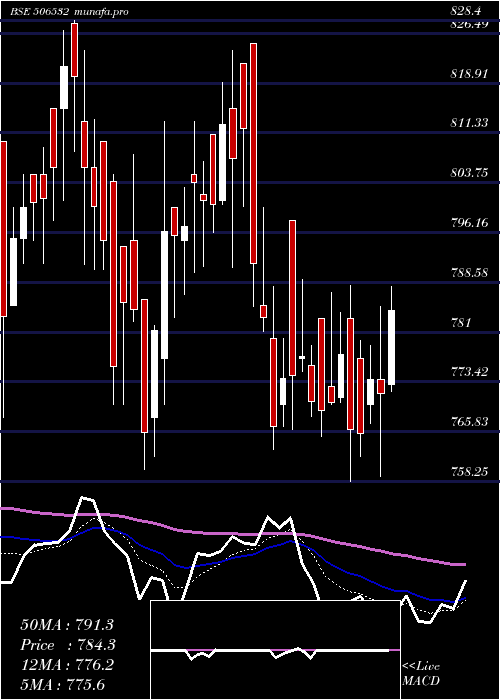Click the <<Live MACD label
The width and height of the screenshot is (500, 700).
pyautogui.click(x=421, y=674)
